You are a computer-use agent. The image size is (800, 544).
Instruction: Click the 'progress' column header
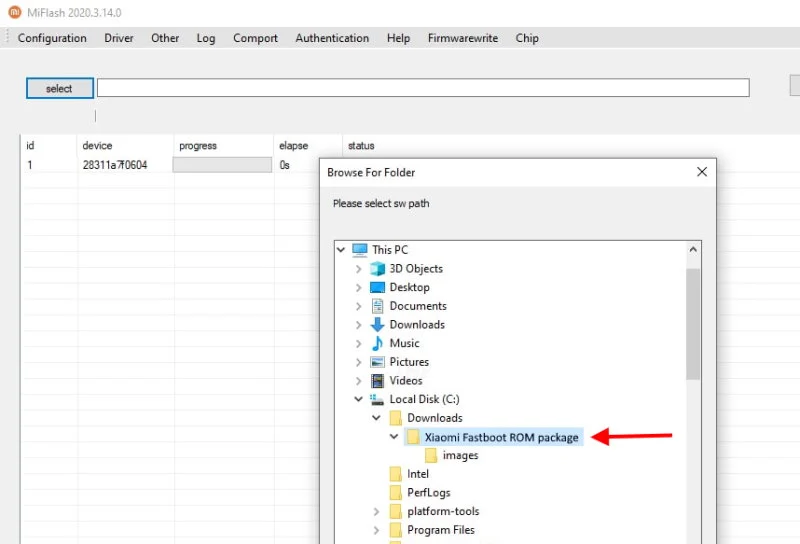(x=198, y=145)
